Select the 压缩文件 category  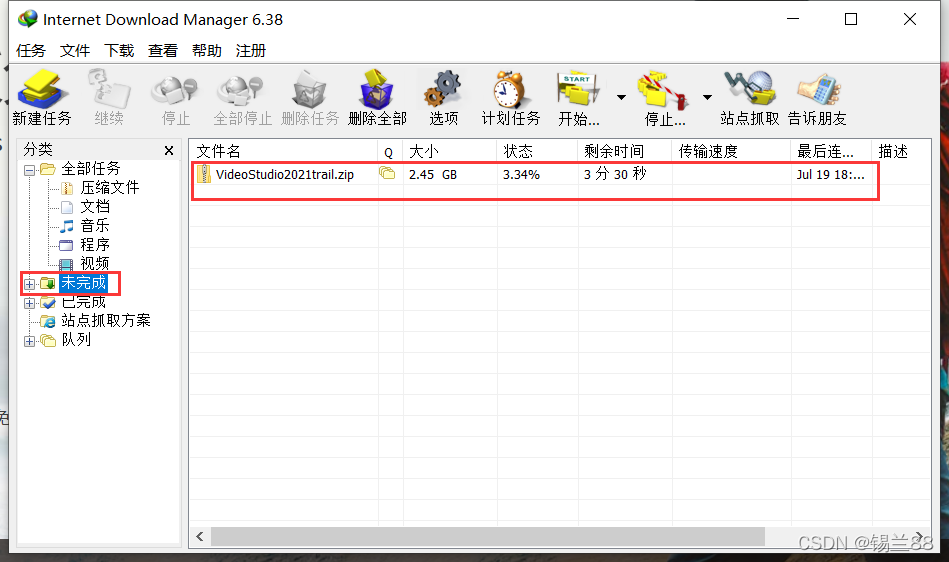tap(110, 188)
